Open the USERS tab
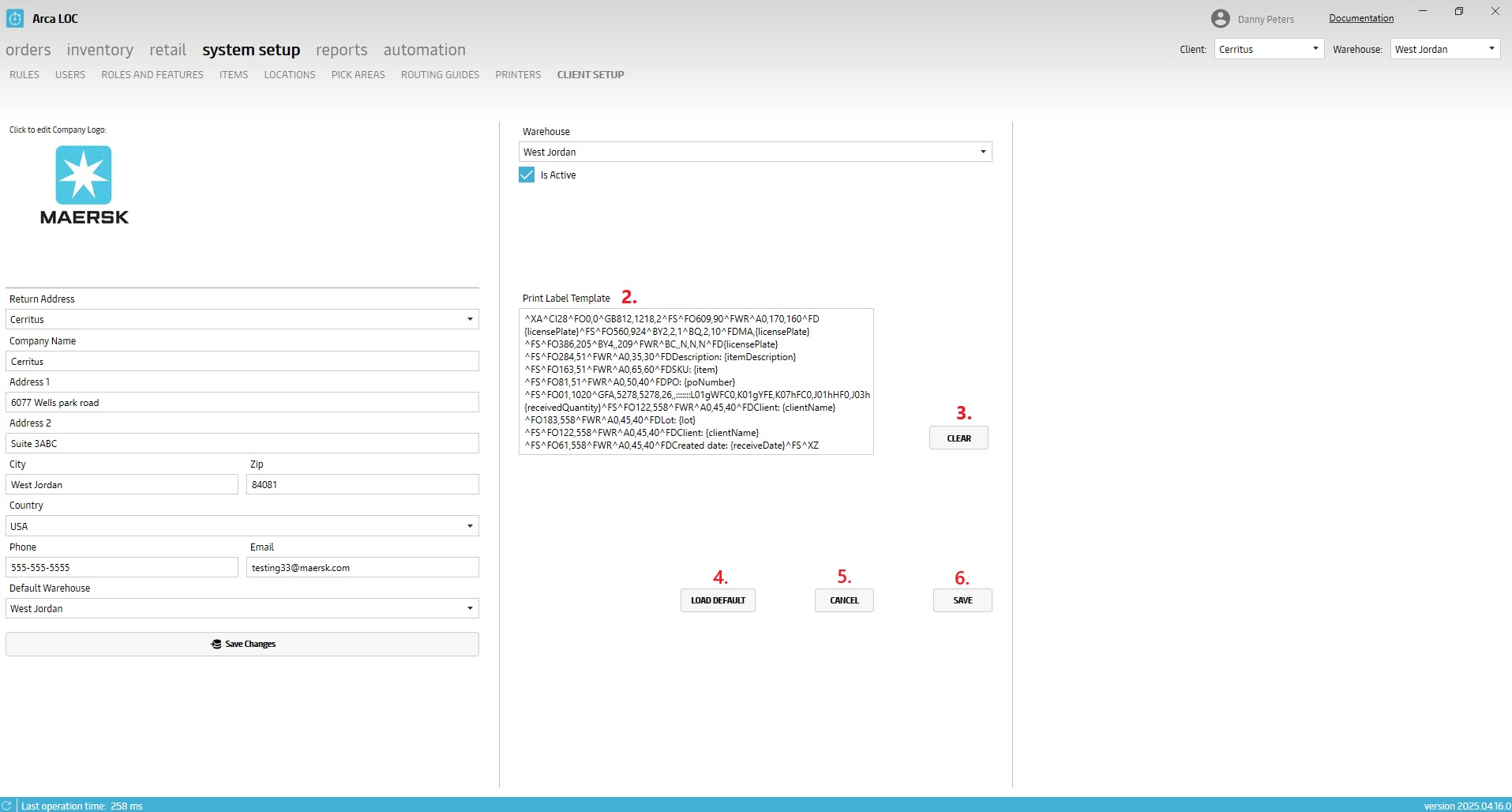 (70, 74)
